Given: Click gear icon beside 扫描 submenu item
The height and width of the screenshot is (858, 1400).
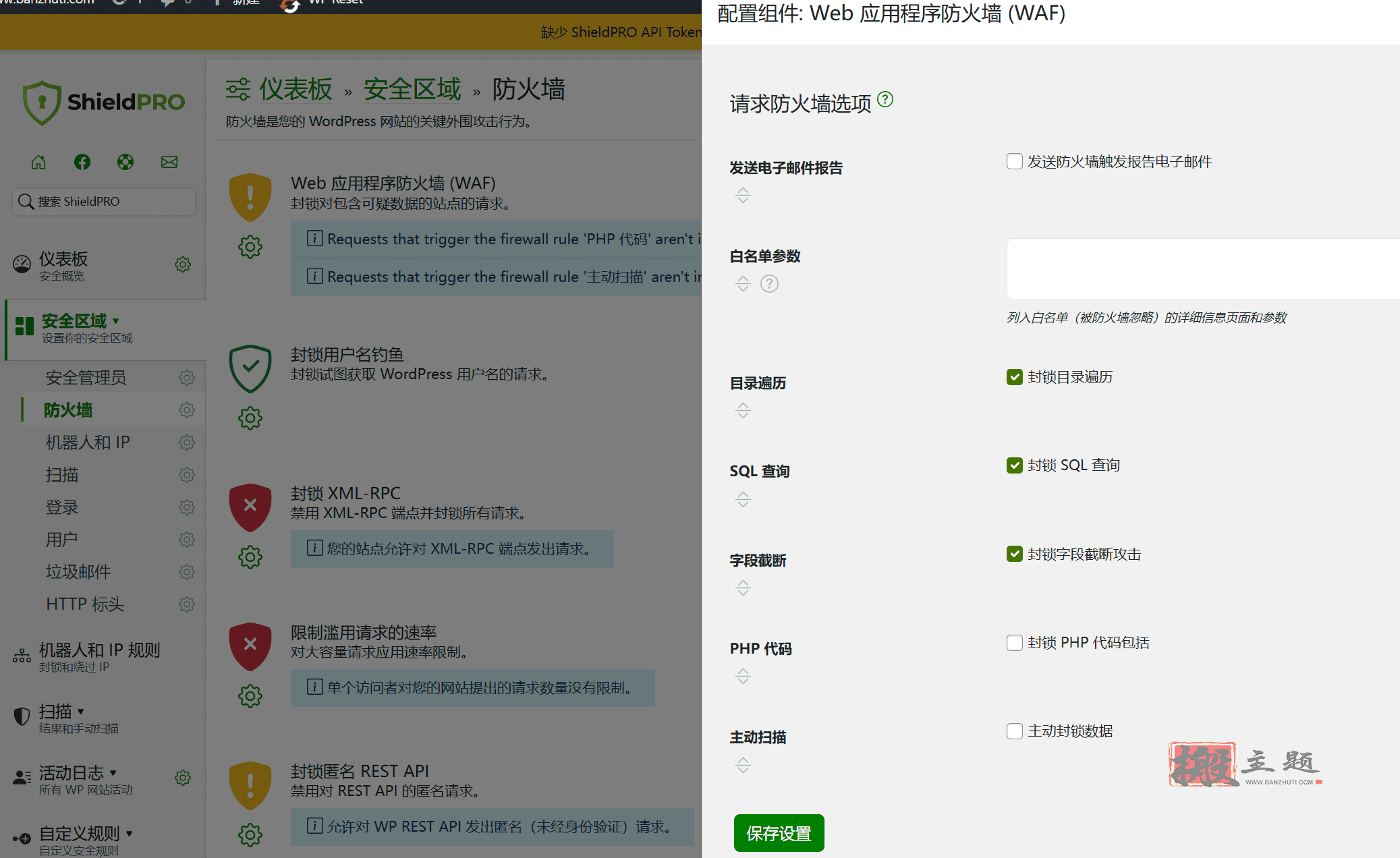Looking at the screenshot, I should 187,475.
